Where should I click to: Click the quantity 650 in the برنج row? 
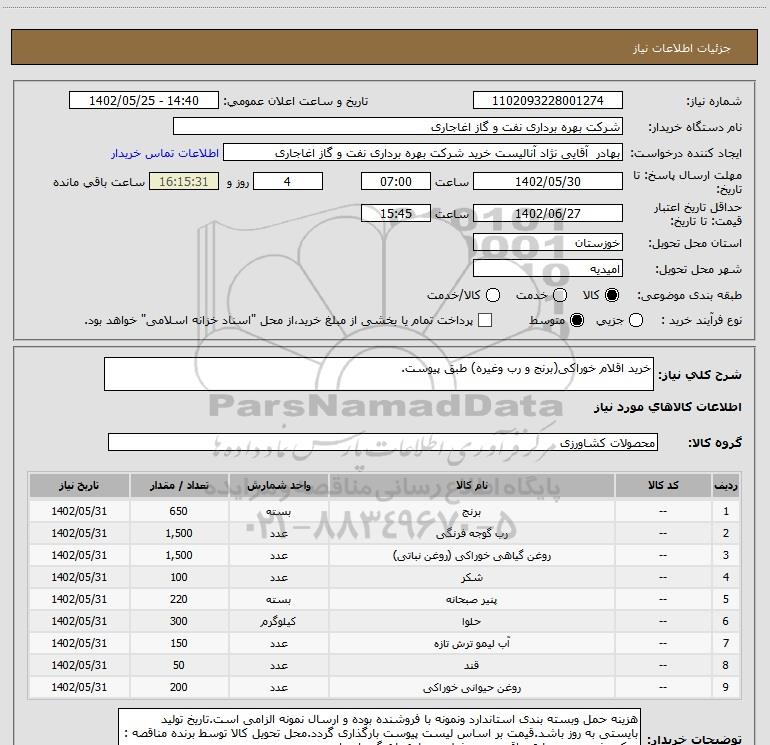click(179, 511)
